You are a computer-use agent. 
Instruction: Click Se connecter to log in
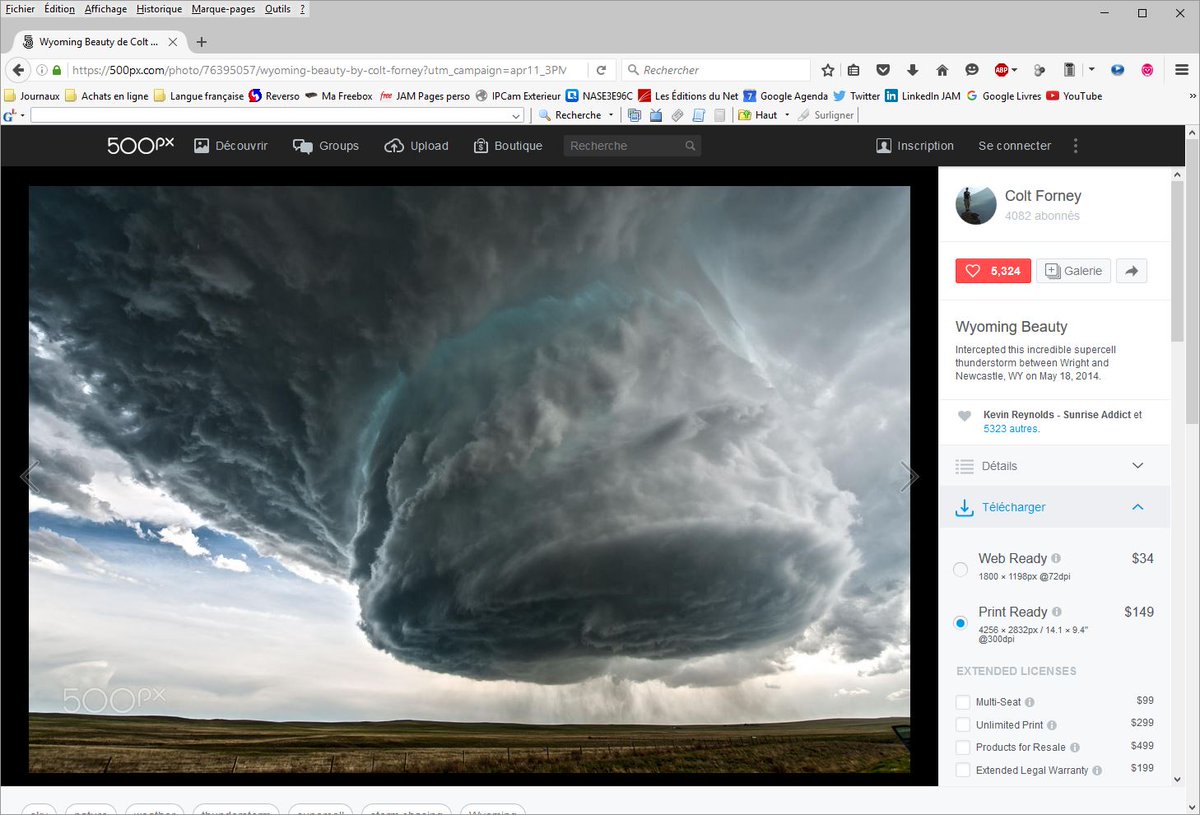pos(1014,146)
